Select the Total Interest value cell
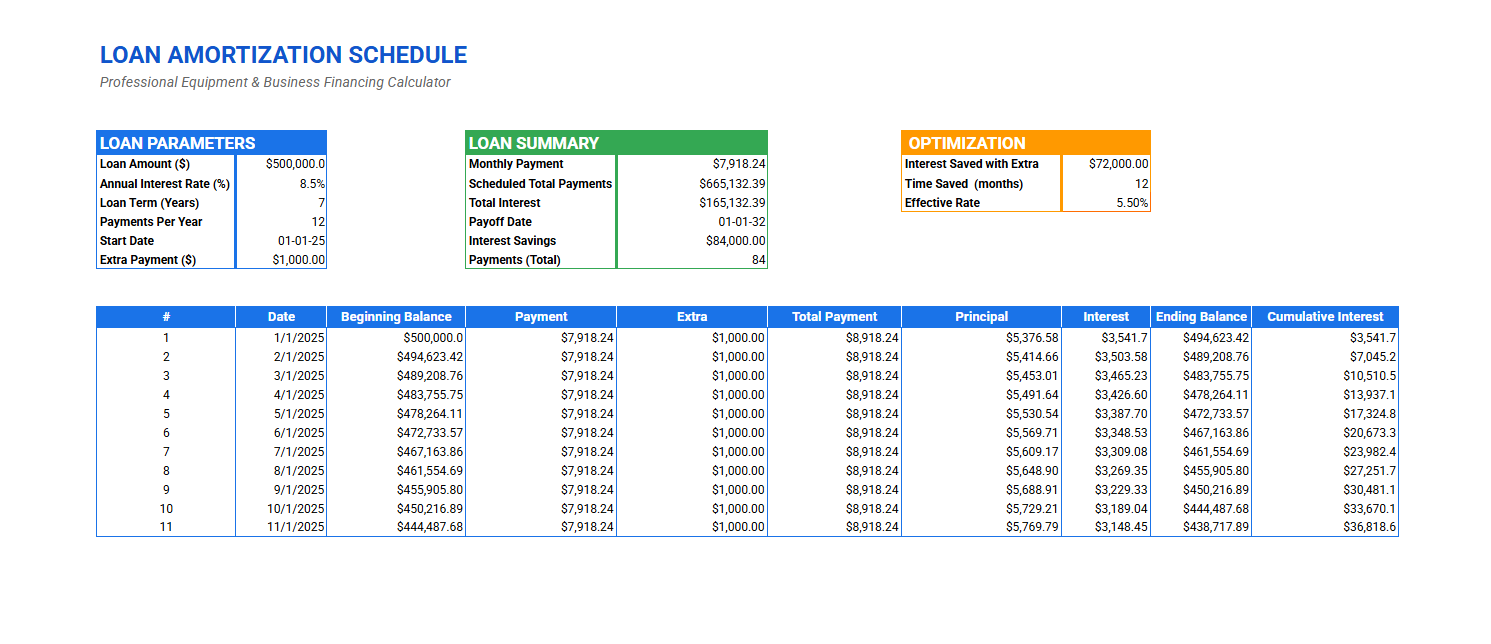The image size is (1491, 644). pyautogui.click(x=692, y=202)
